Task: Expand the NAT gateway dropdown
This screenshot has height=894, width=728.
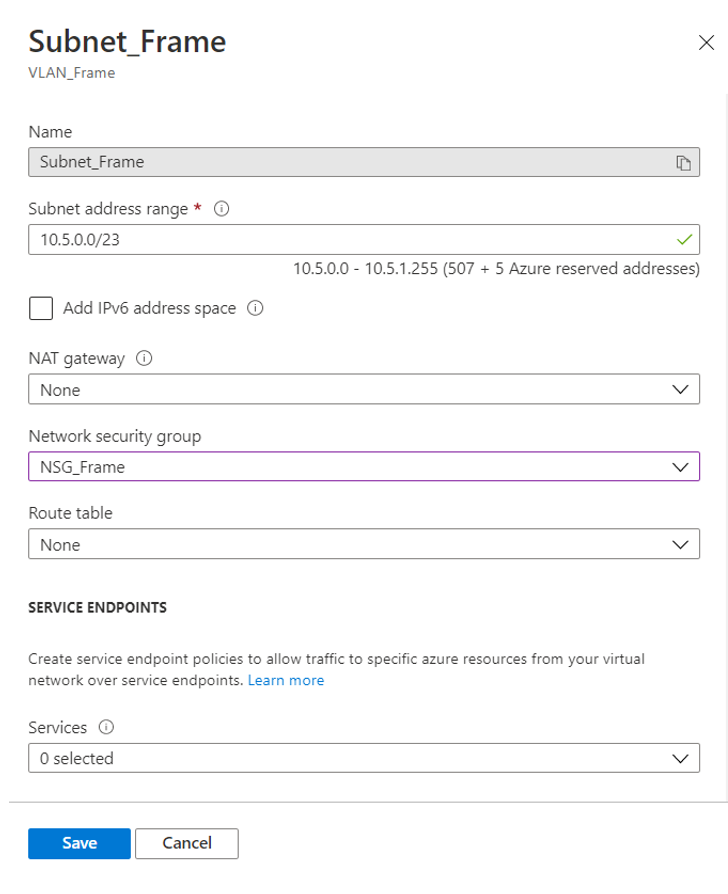Action: [363, 390]
